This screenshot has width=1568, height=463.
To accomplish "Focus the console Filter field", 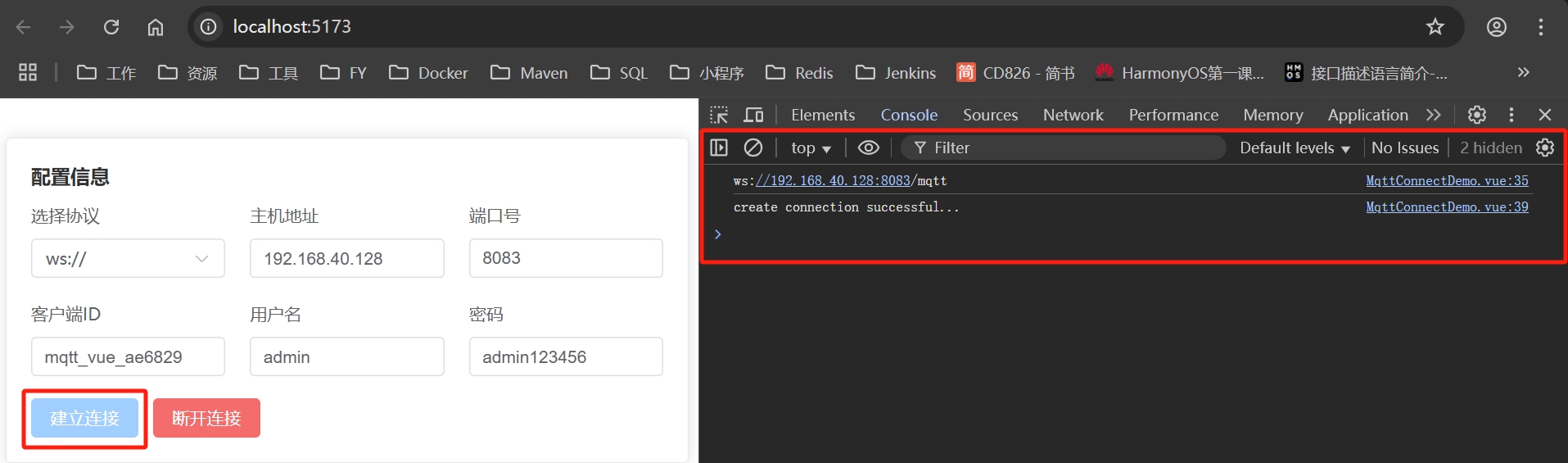I will point(1064,148).
